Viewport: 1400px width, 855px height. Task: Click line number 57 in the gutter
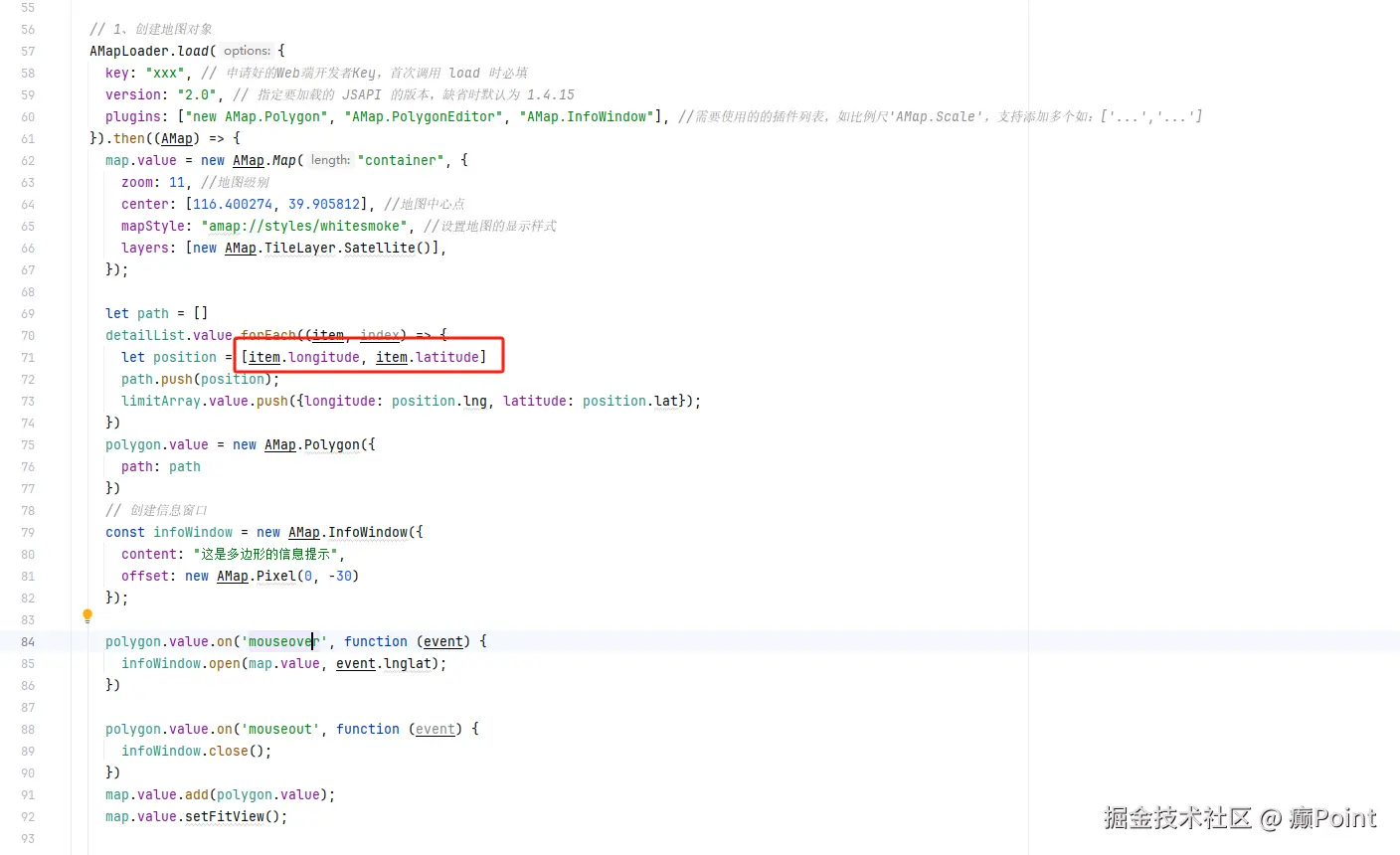(28, 51)
